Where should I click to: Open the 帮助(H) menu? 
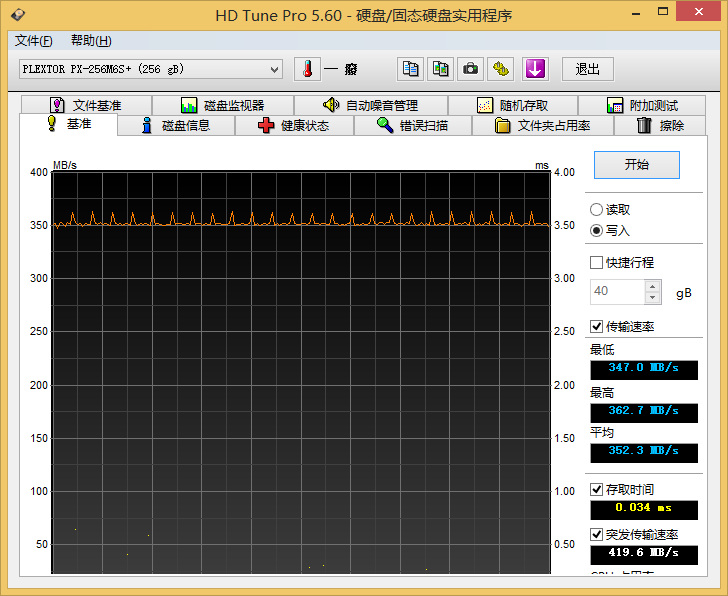(91, 41)
